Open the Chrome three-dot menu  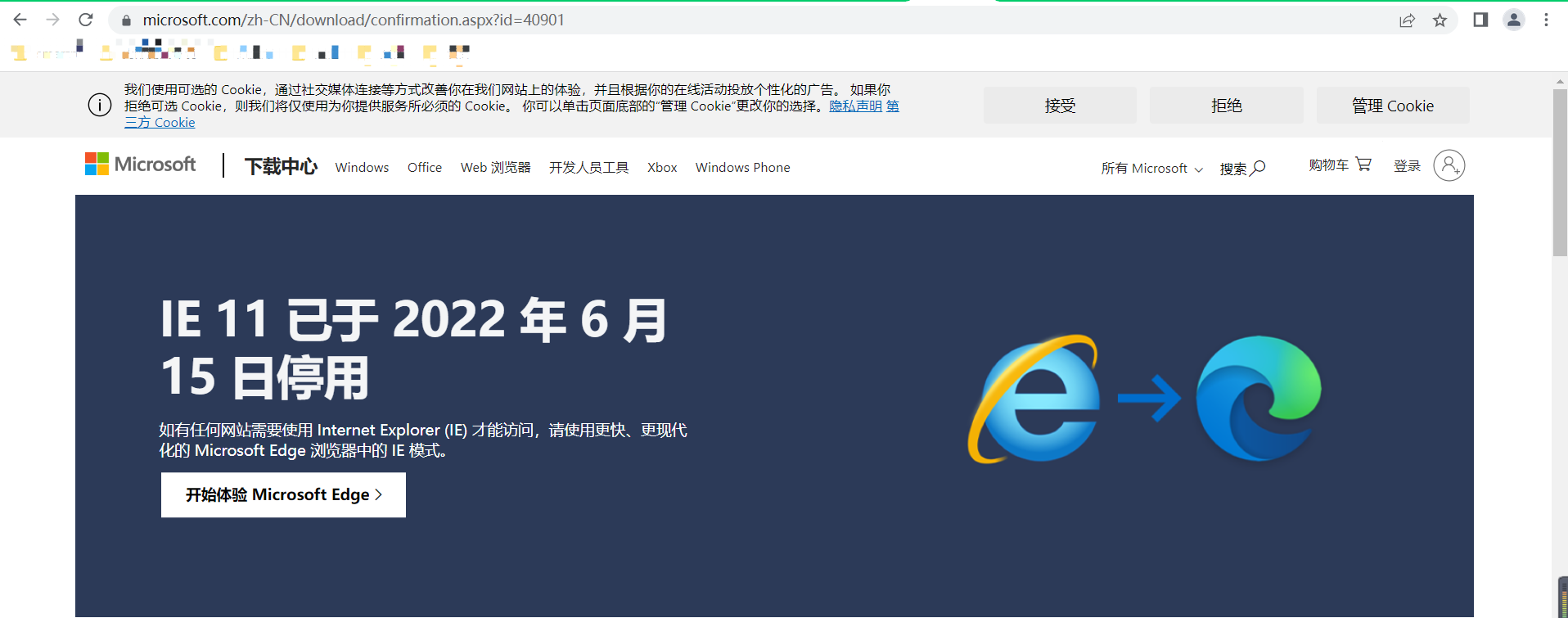click(1546, 20)
